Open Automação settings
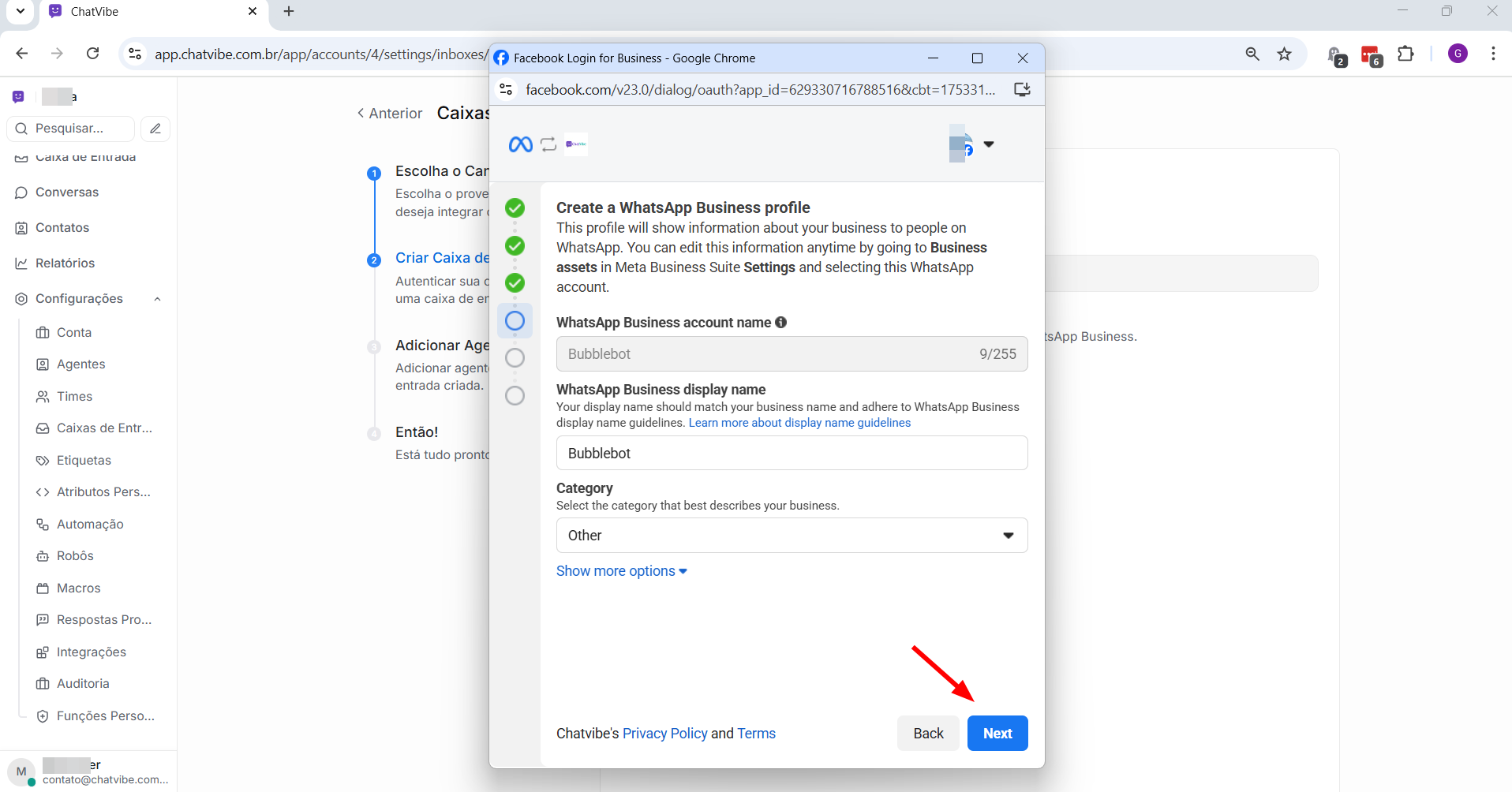The width and height of the screenshot is (1512, 792). click(90, 524)
